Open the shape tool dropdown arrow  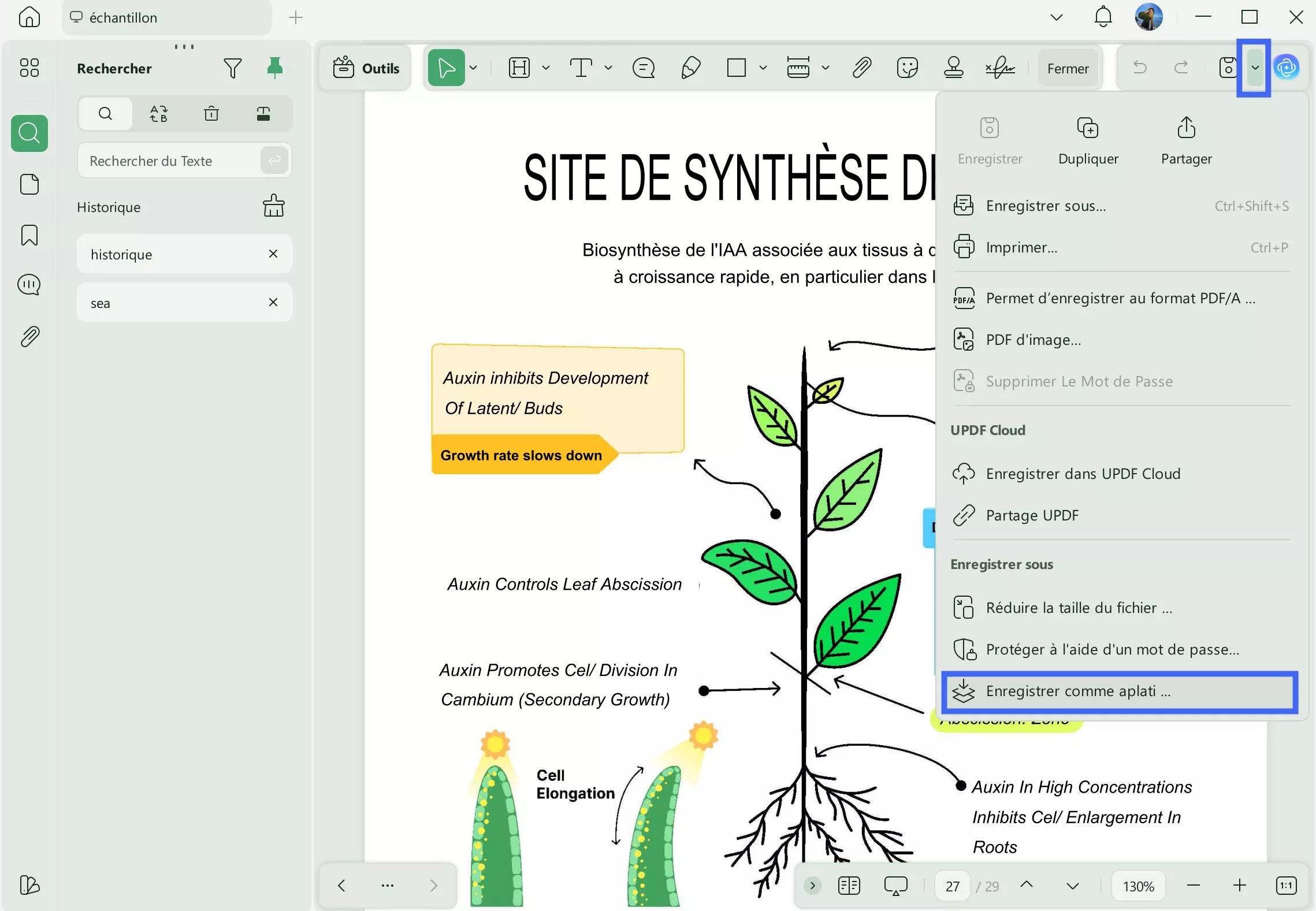tap(763, 68)
